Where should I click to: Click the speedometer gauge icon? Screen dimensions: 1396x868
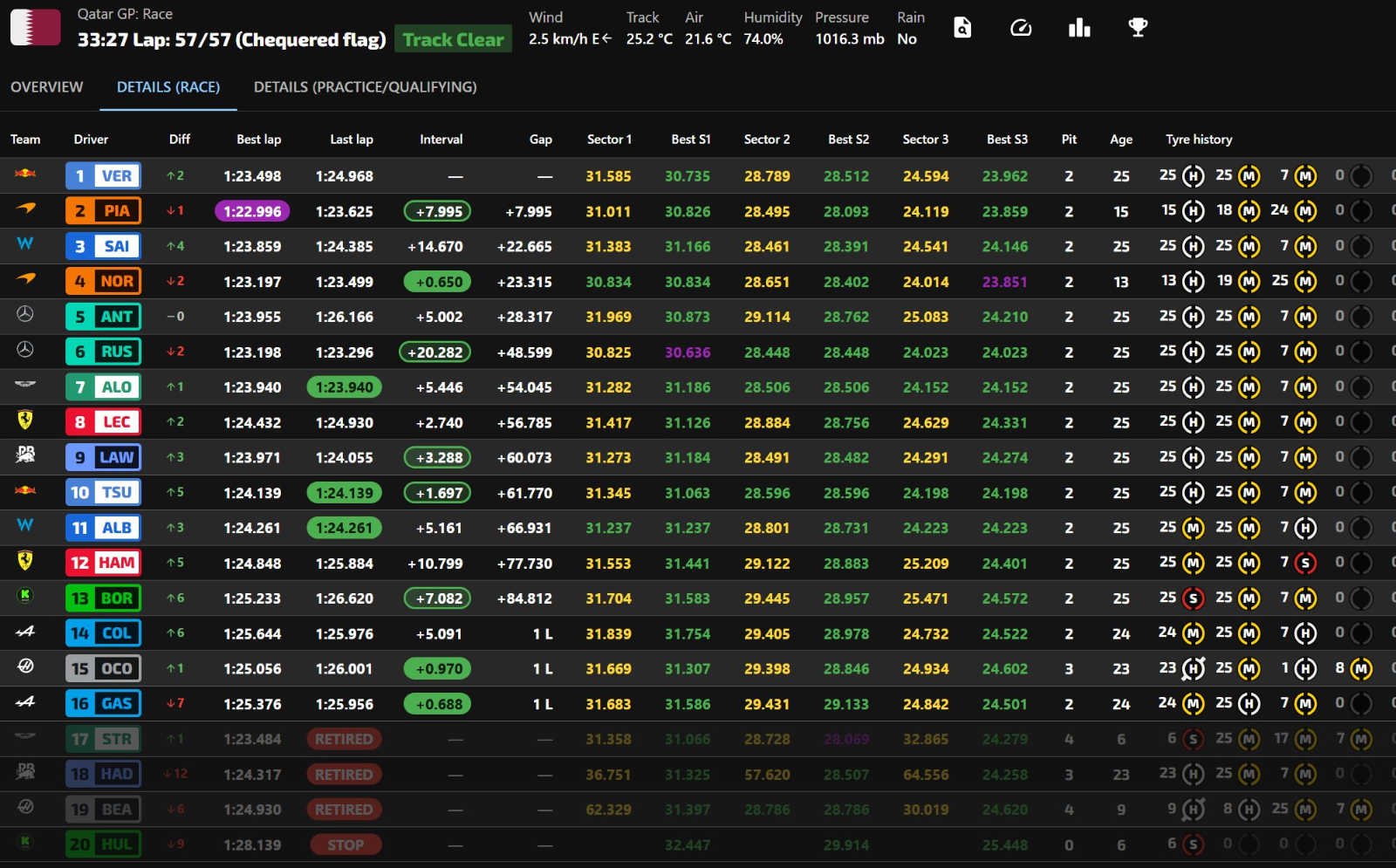(x=1021, y=28)
